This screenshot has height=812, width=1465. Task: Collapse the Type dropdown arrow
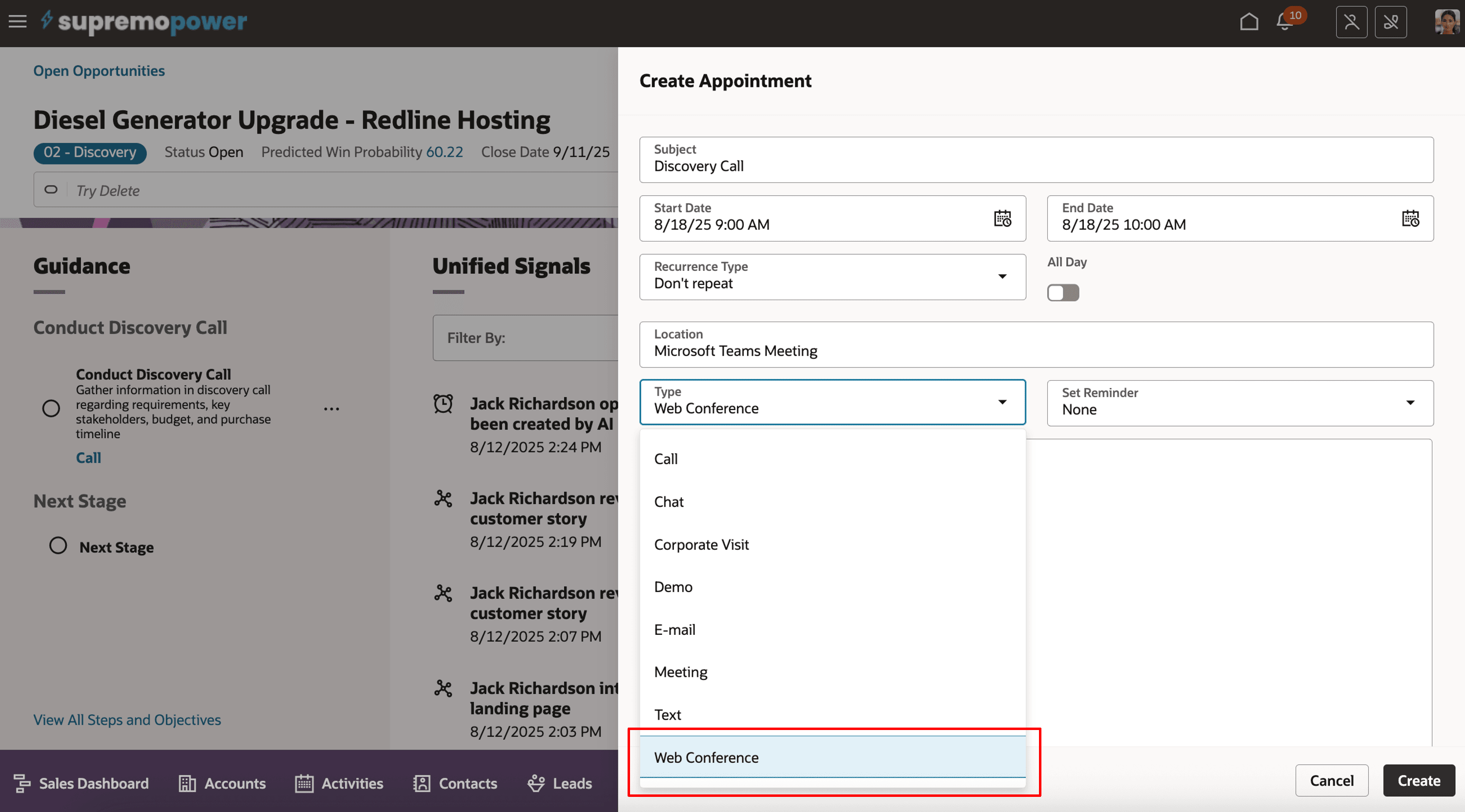pos(1002,402)
